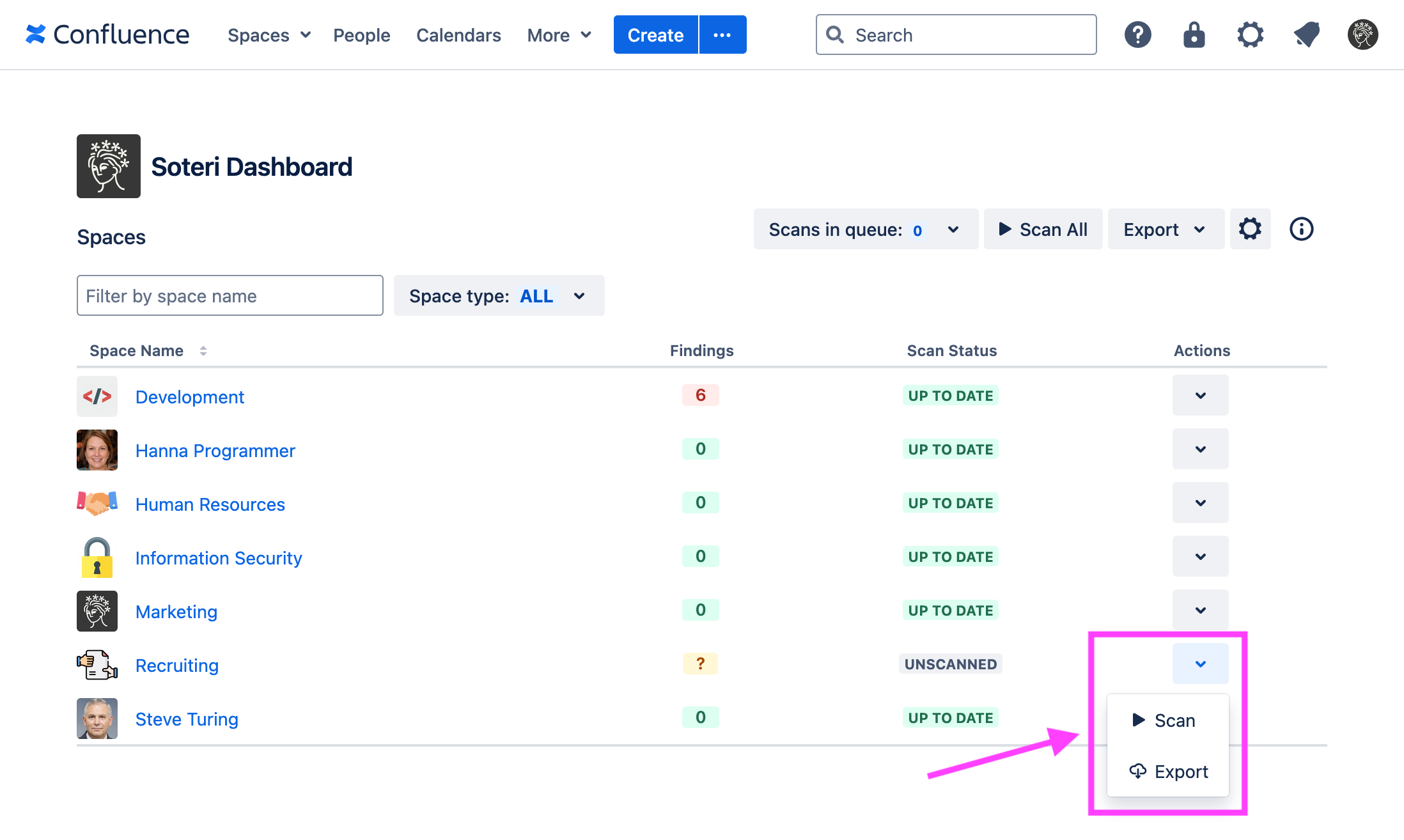
Task: Click the Information Security padlock icon
Action: (x=97, y=557)
